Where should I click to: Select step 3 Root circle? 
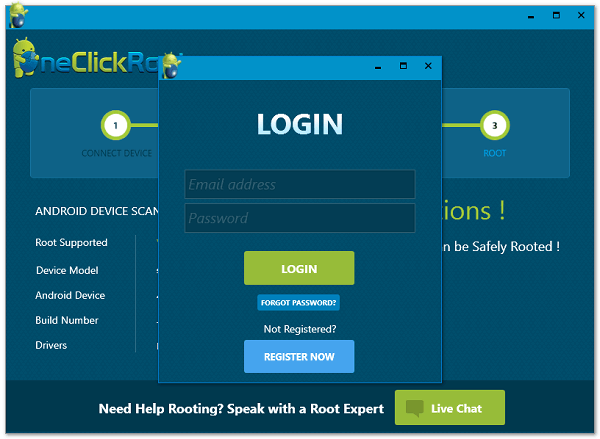pos(494,125)
